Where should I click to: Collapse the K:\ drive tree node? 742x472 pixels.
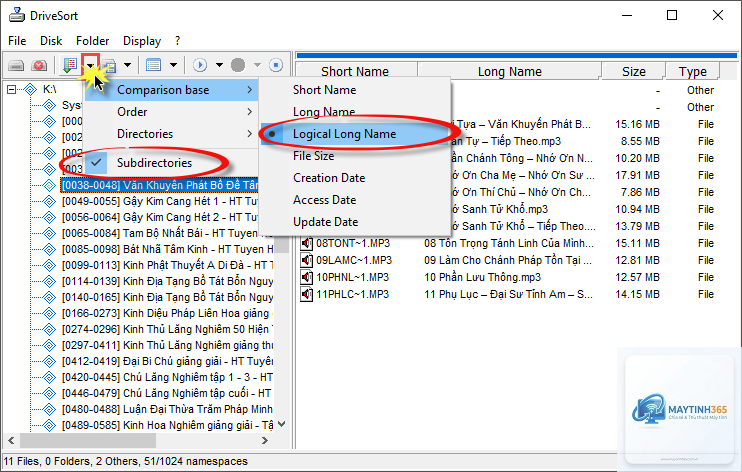click(x=12, y=89)
